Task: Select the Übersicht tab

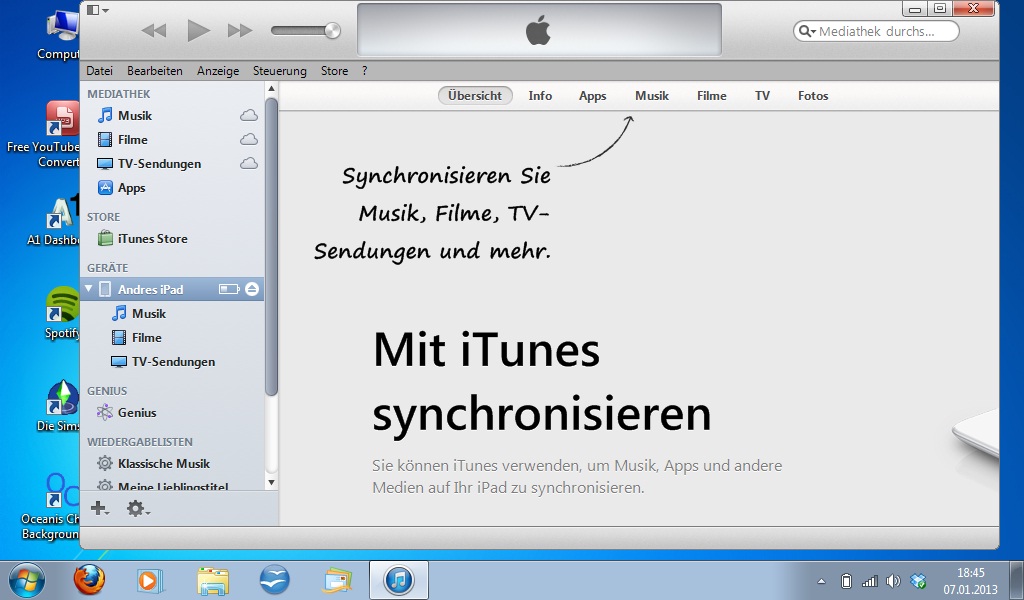Action: pos(475,96)
